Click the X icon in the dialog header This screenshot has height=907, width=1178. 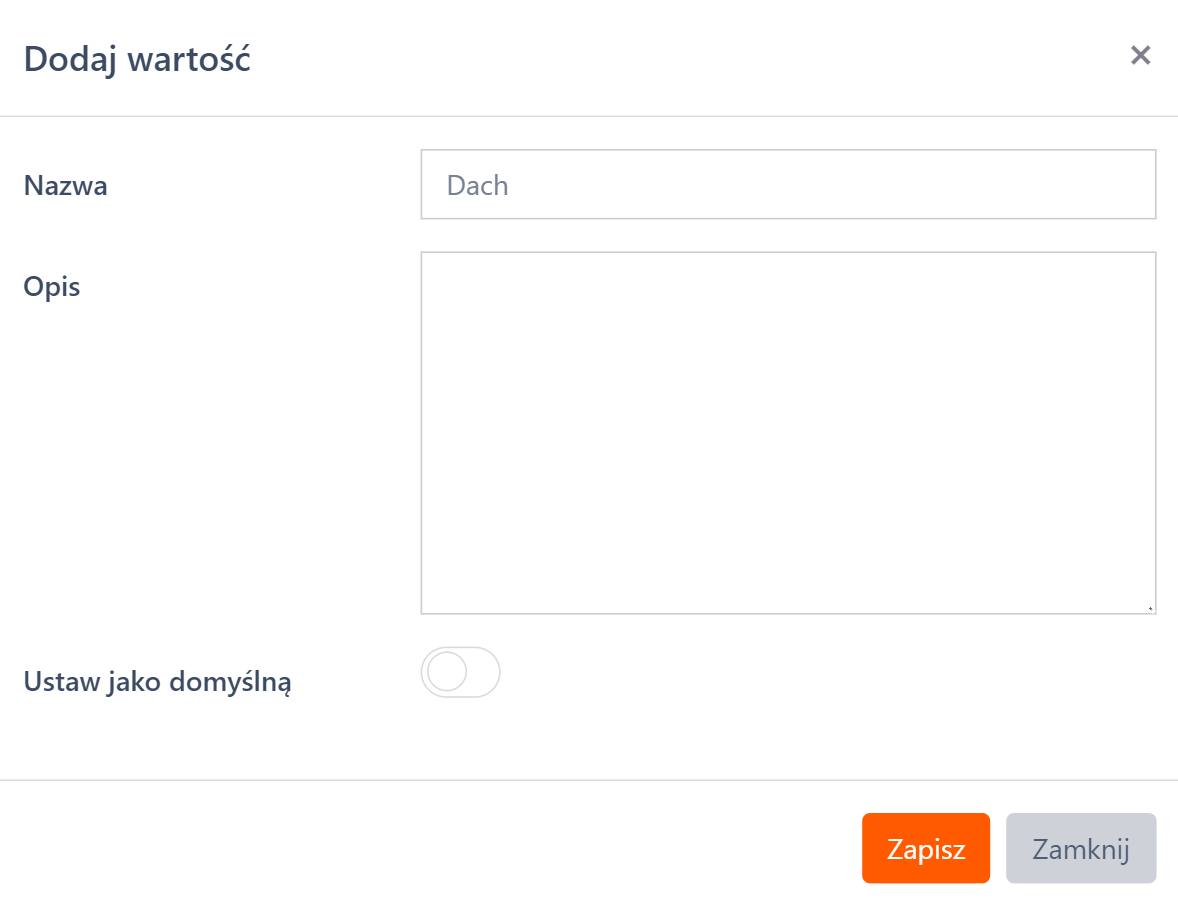point(1140,56)
